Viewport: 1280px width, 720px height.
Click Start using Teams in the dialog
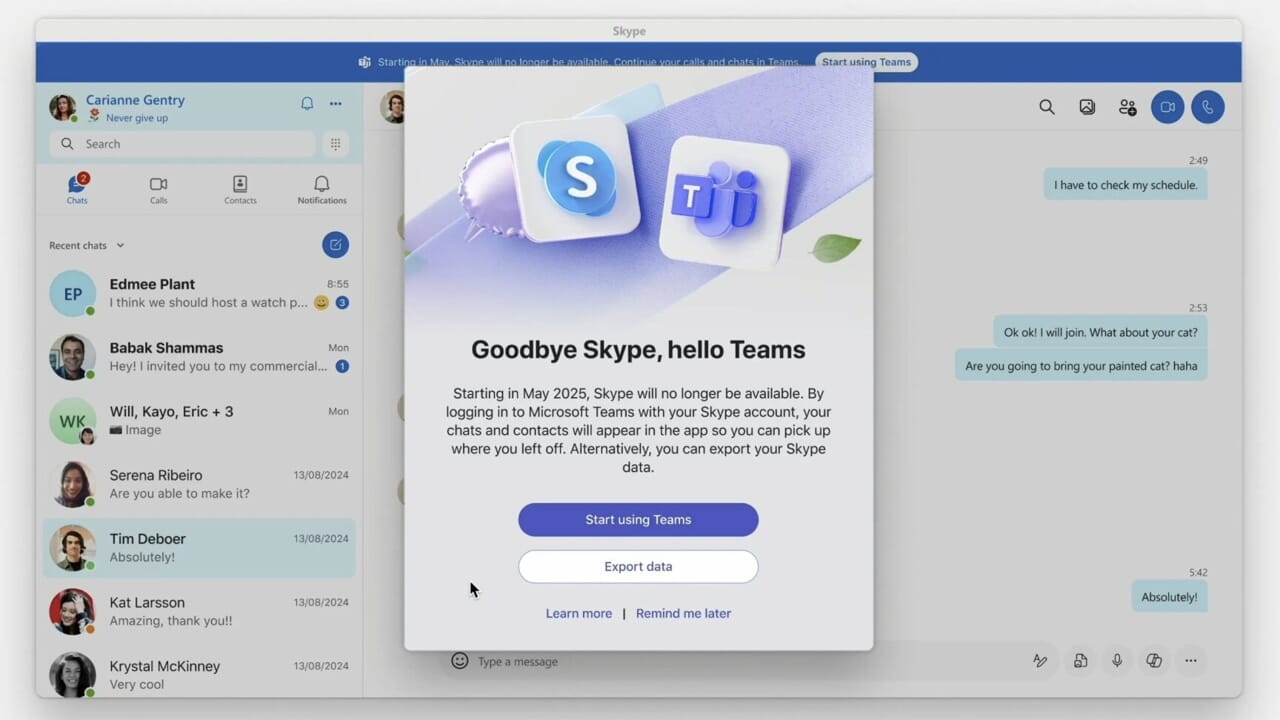click(x=638, y=520)
